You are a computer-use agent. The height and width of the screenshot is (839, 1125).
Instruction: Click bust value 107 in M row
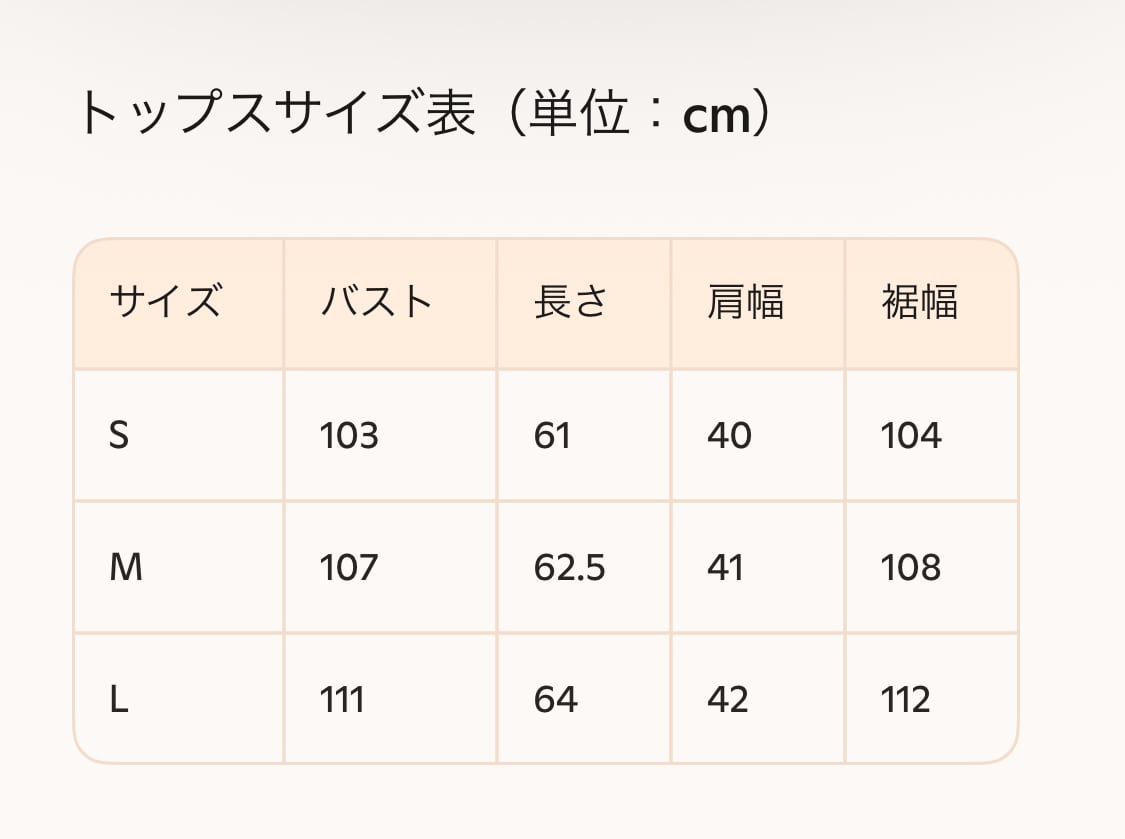tap(349, 568)
